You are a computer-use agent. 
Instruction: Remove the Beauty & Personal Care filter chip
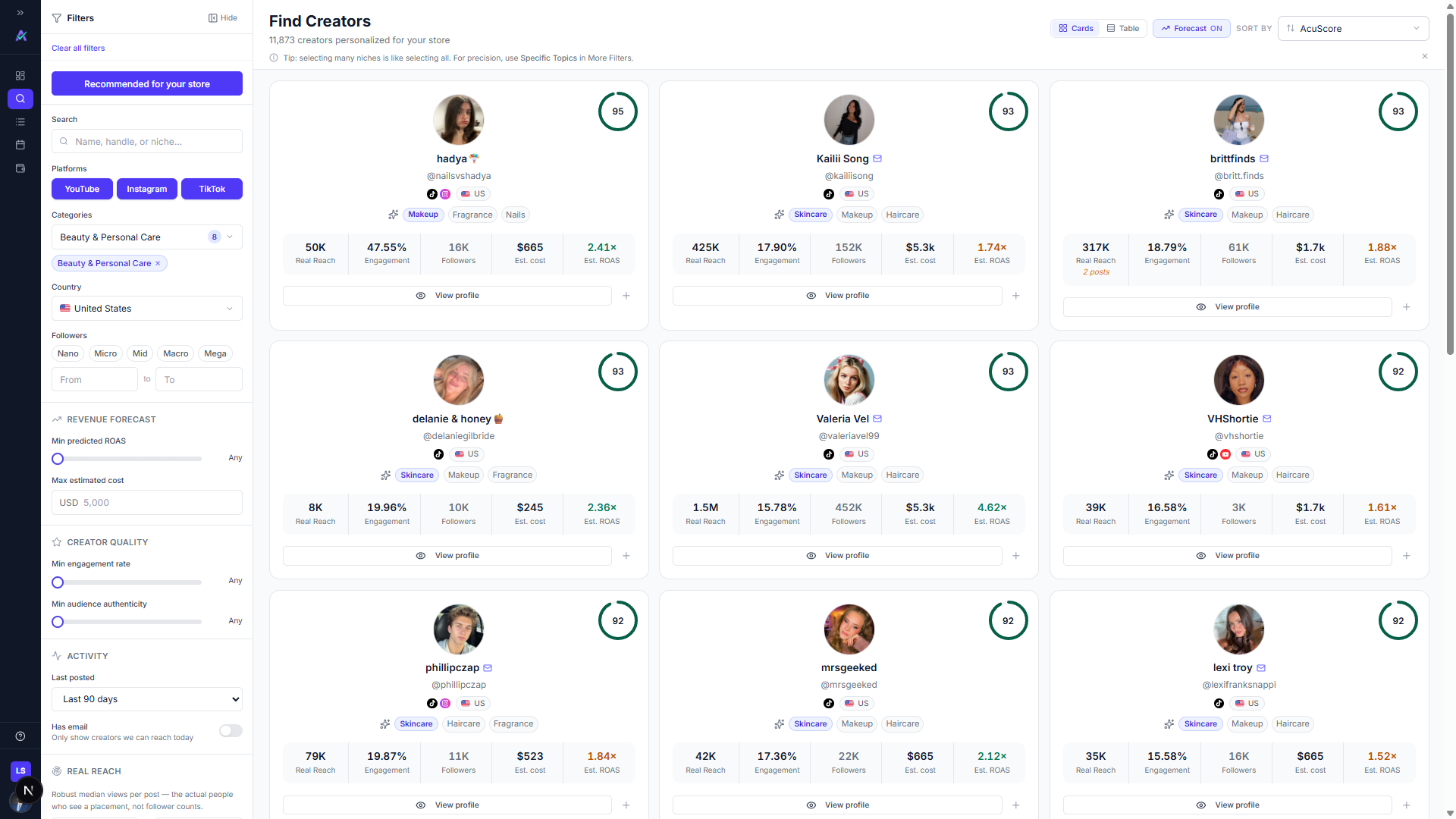click(x=158, y=263)
